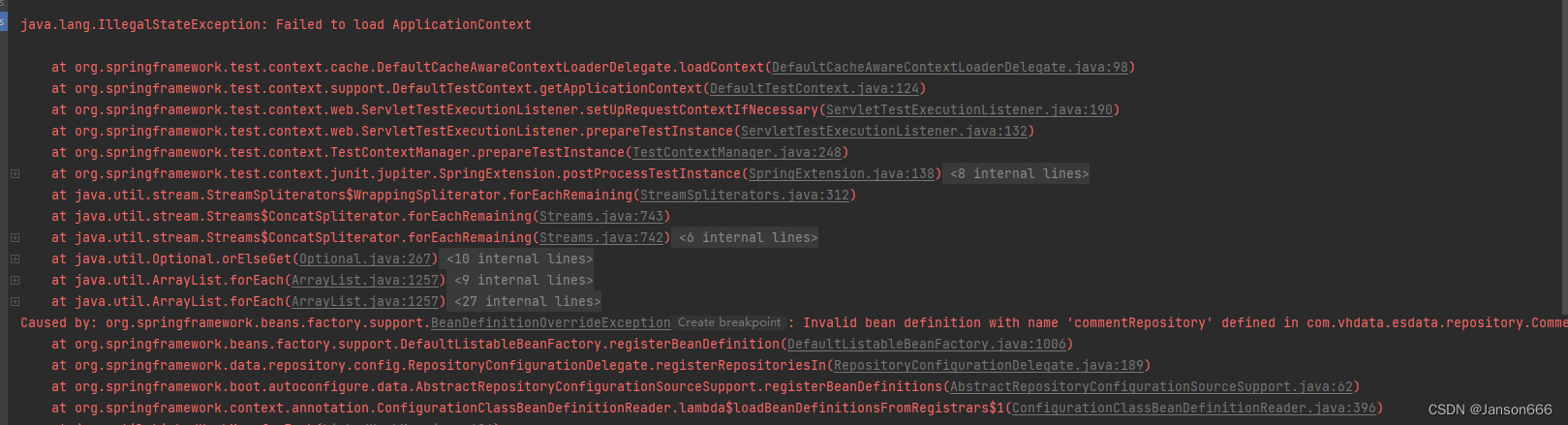
Task: Expand the 9 internal lines fold
Action: pos(523,281)
